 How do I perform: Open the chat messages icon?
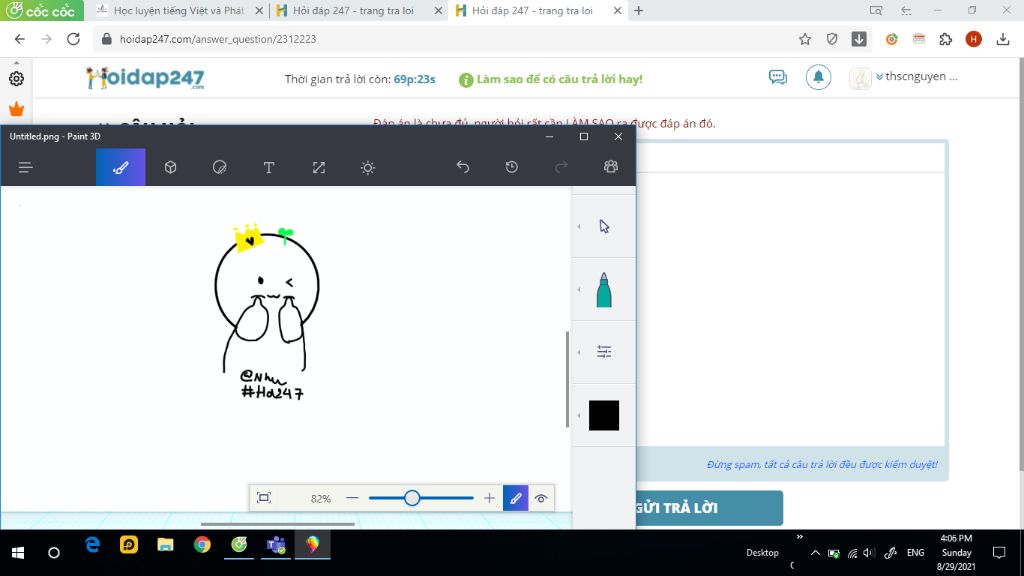[x=777, y=77]
